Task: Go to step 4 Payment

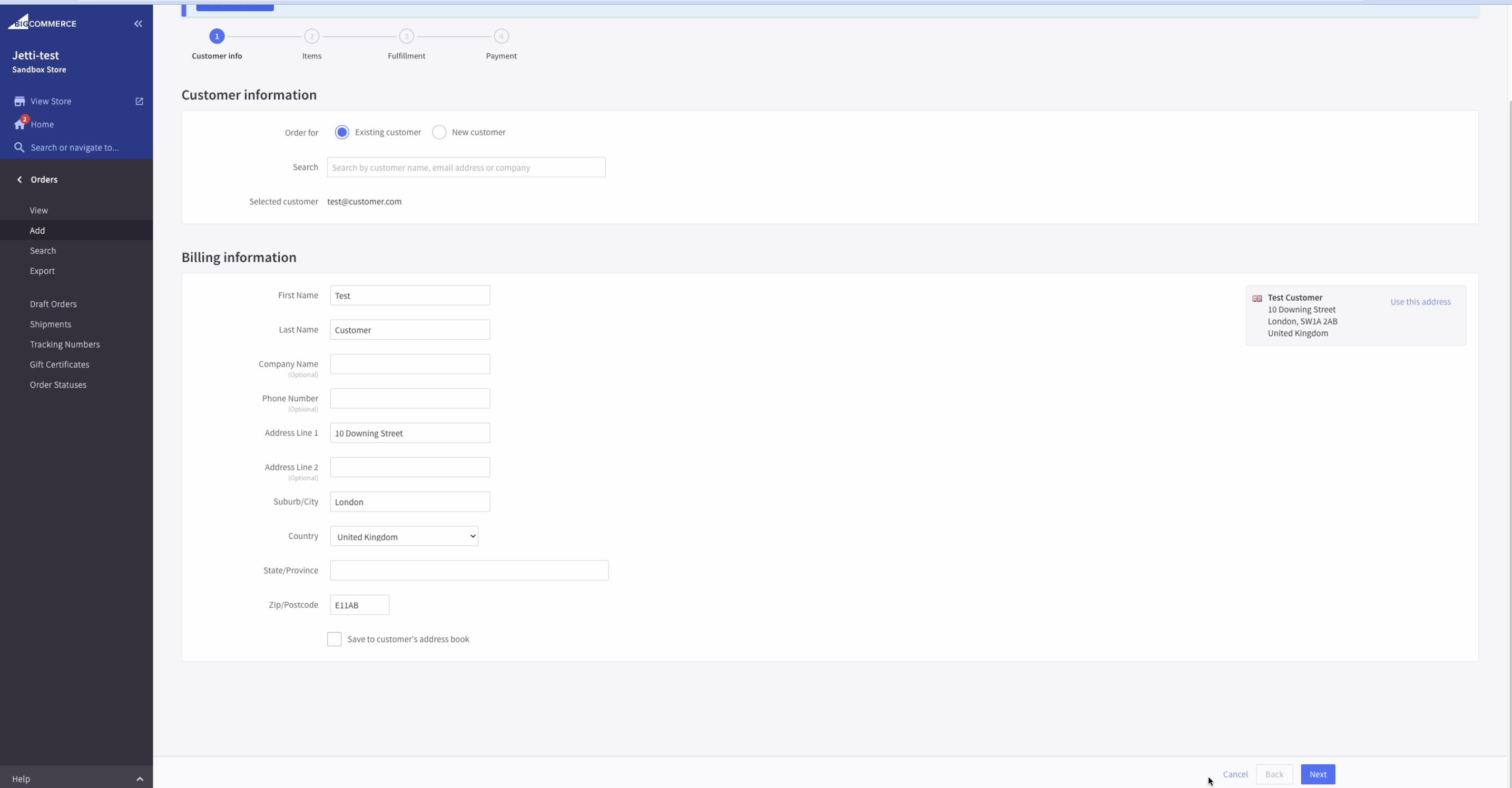Action: click(x=501, y=36)
